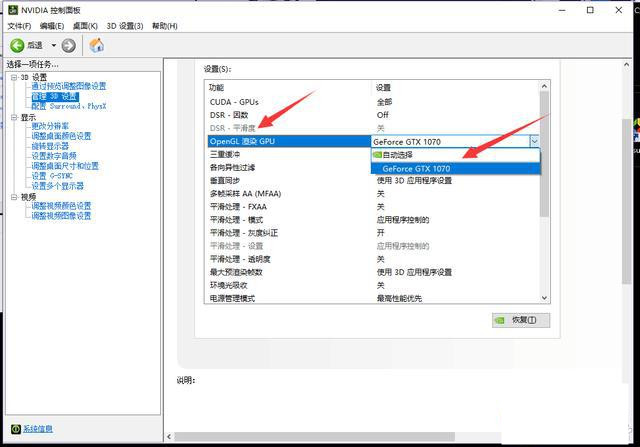Viewport: 640px width, 447px height.
Task: Collapse the 显示 tree node
Action: 14,118
